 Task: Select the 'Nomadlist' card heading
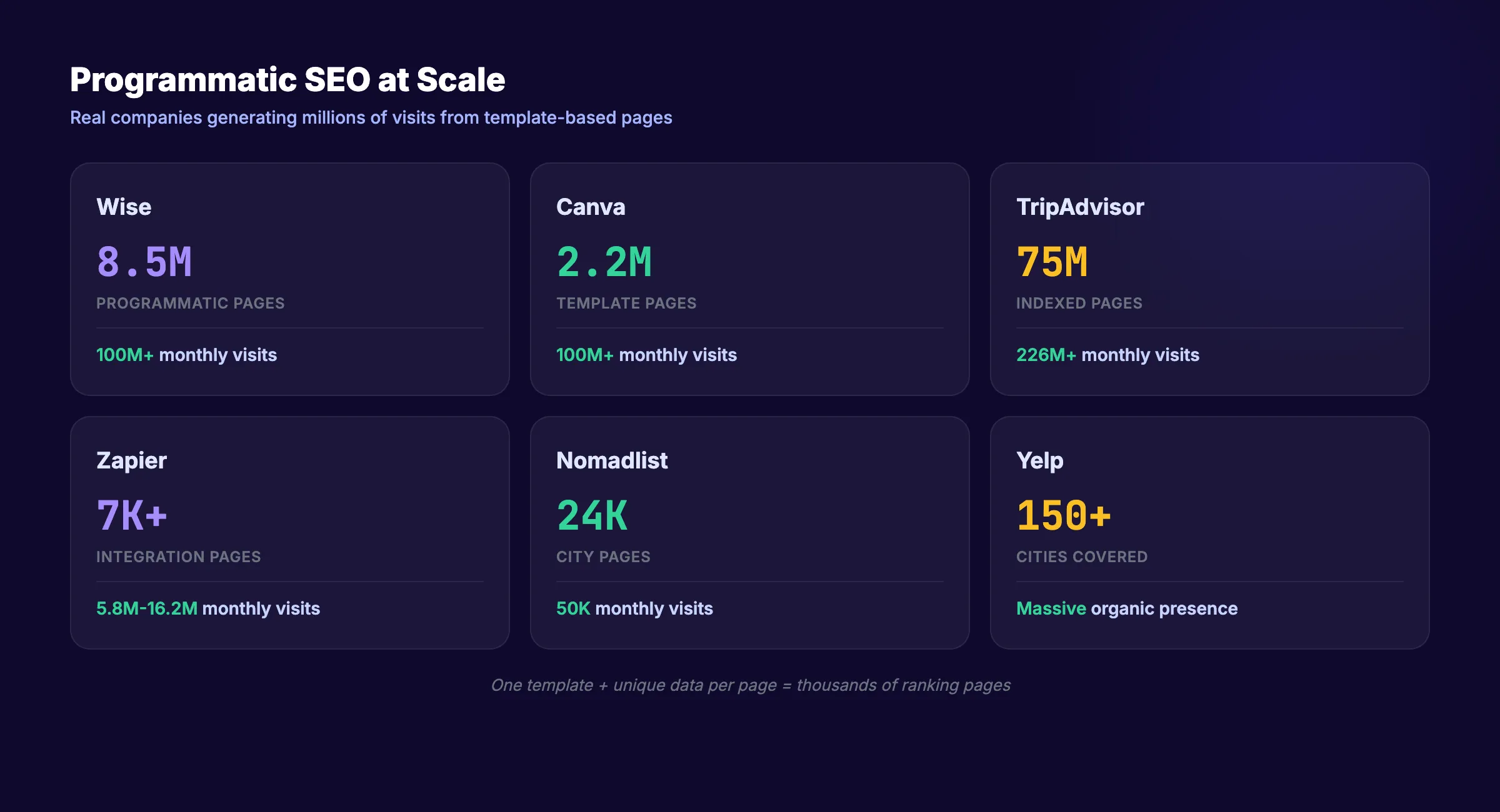coord(612,460)
